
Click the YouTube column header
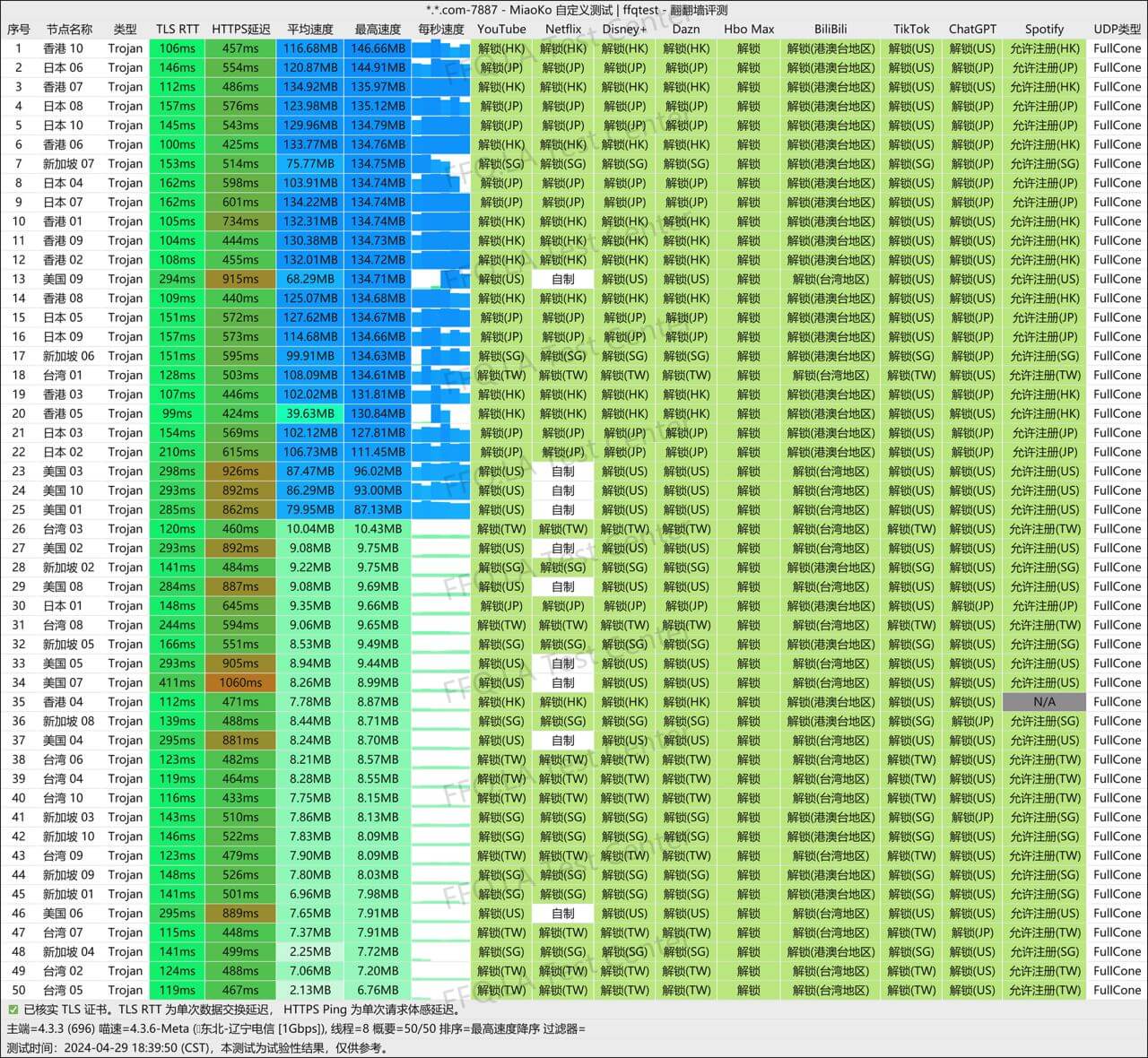501,29
